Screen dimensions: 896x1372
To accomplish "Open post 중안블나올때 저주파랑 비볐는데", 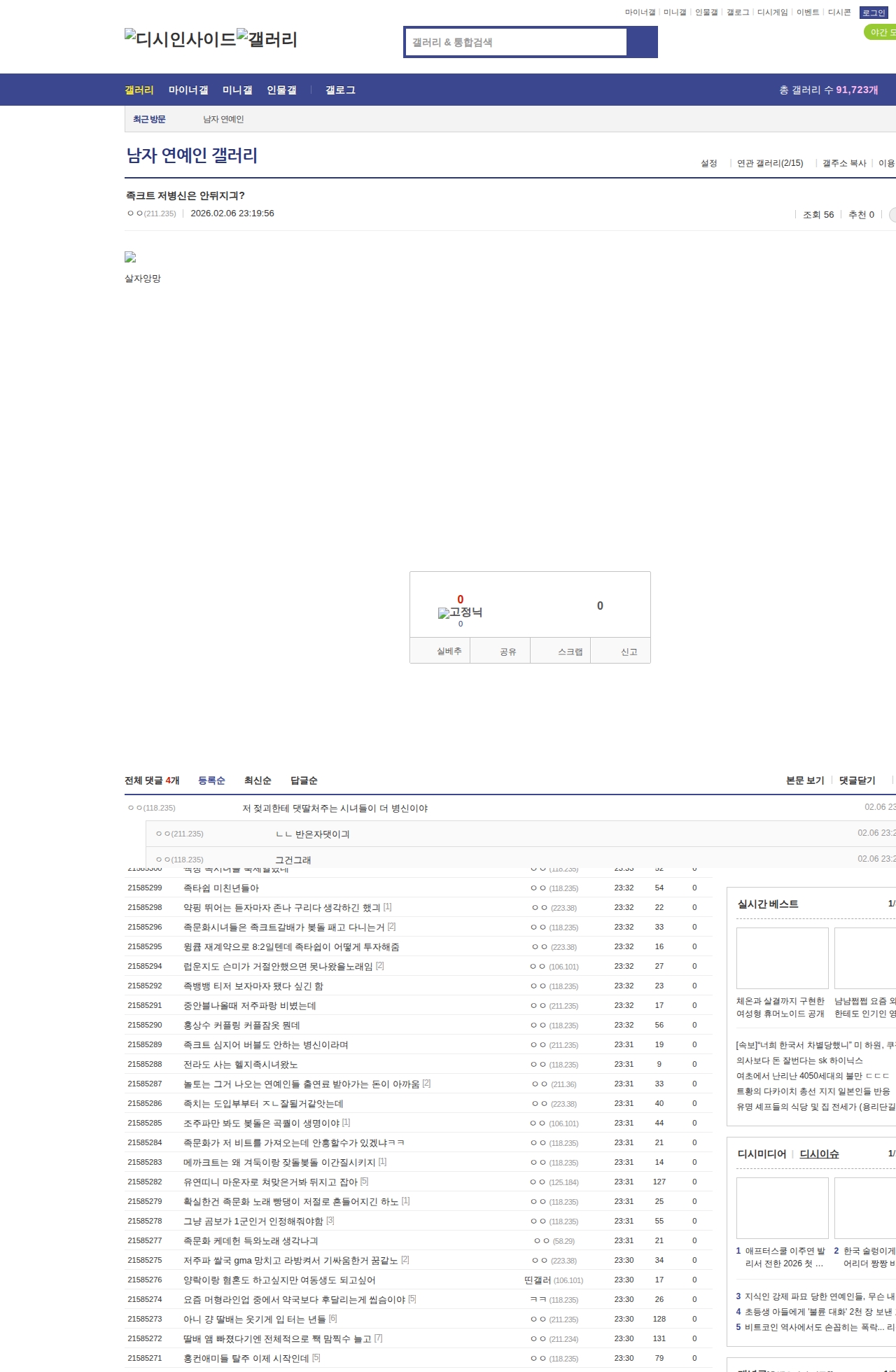I will (x=250, y=1005).
